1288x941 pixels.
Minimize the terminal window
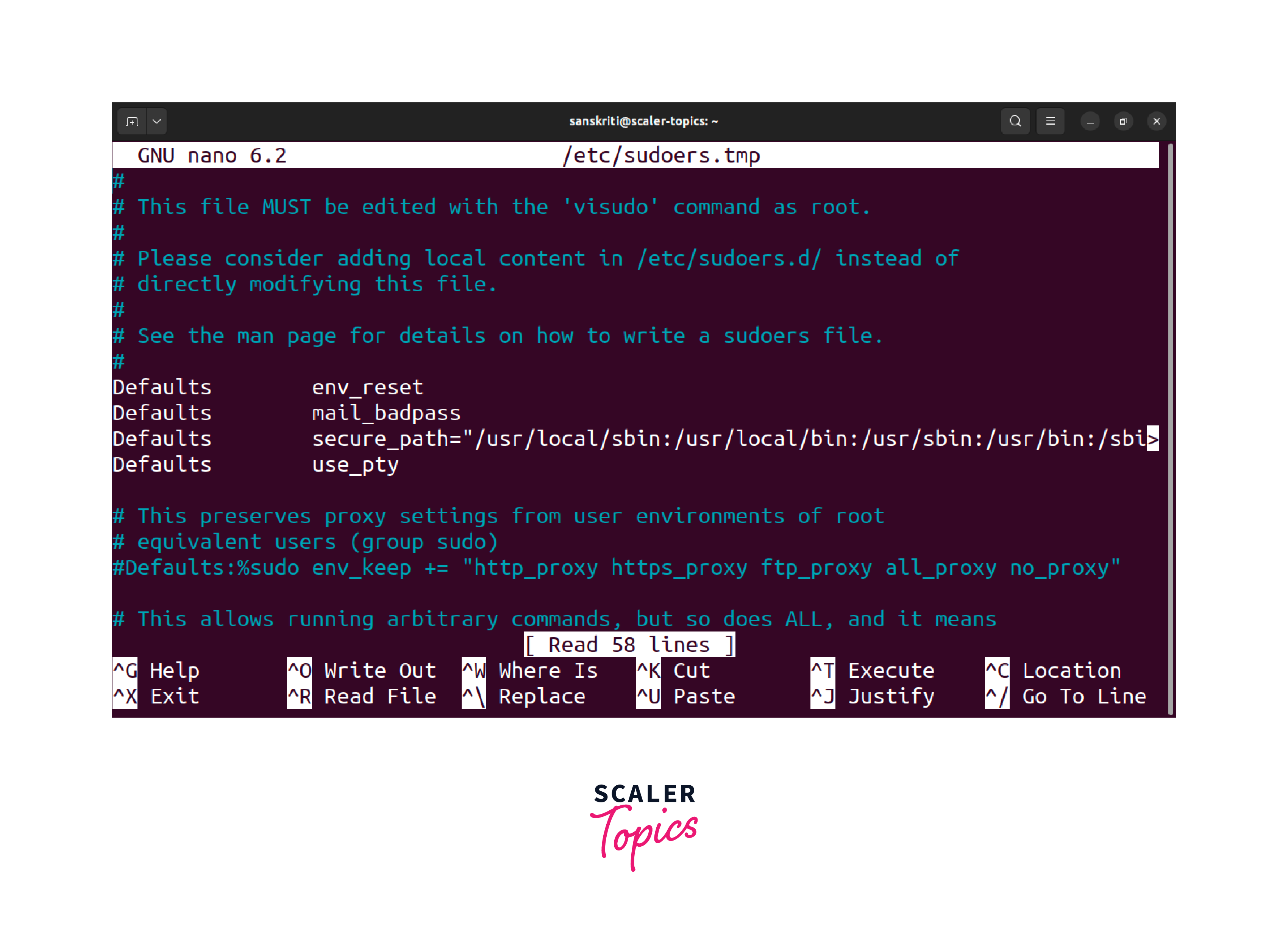1090,121
